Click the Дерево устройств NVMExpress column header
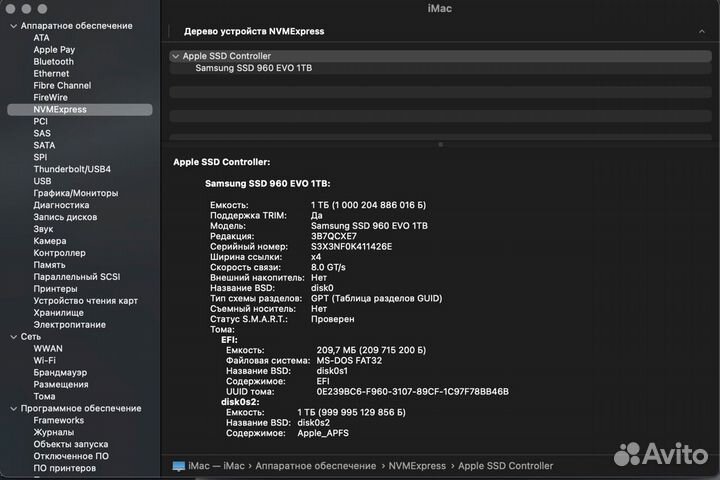This screenshot has width=720, height=480. point(254,31)
